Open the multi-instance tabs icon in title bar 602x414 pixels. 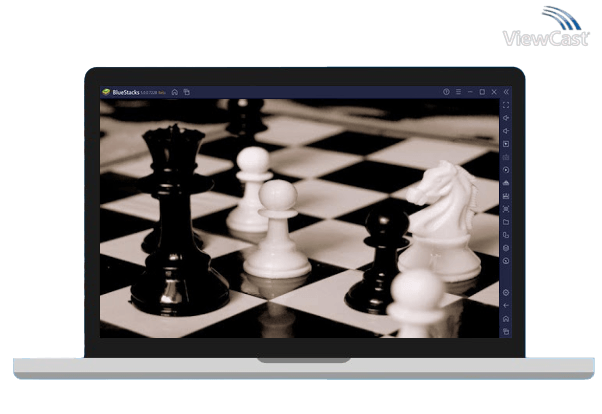pyautogui.click(x=187, y=92)
